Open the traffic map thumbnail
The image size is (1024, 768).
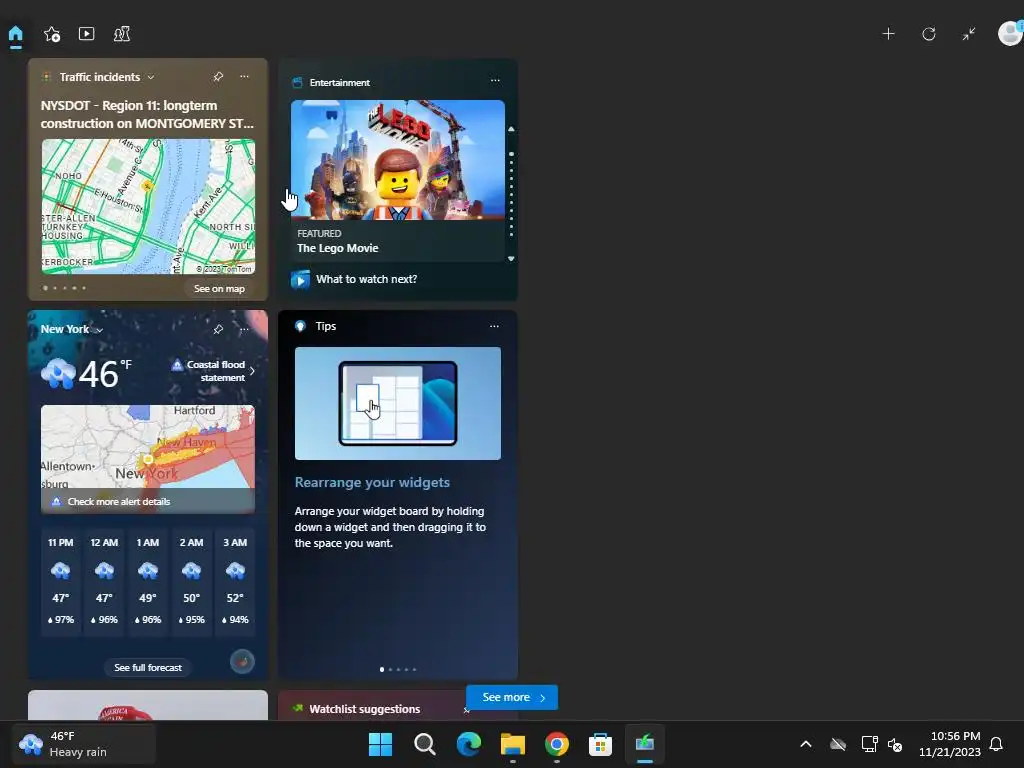148,206
